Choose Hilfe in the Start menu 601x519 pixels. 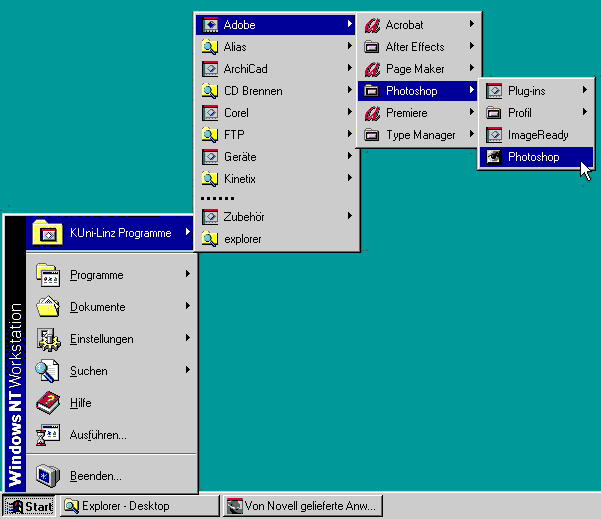click(112, 403)
